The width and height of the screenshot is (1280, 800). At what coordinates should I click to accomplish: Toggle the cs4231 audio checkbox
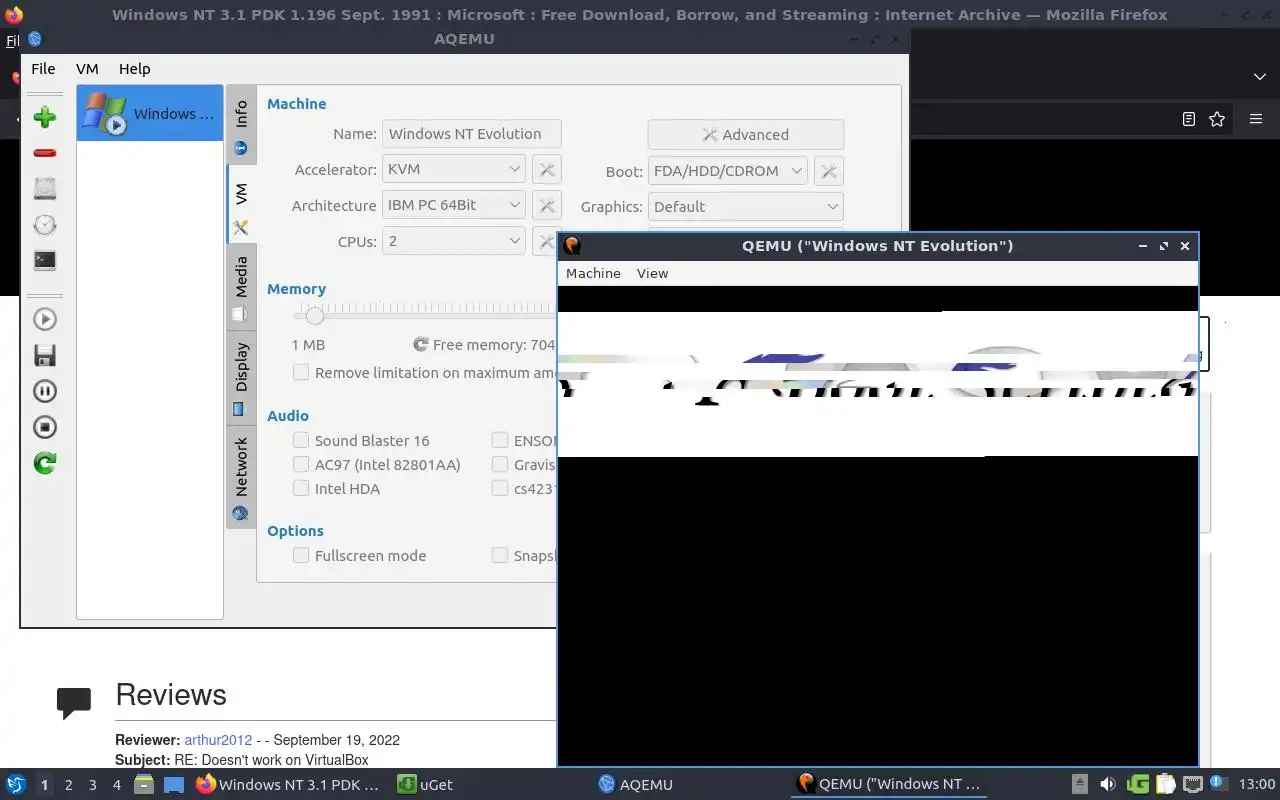[500, 488]
